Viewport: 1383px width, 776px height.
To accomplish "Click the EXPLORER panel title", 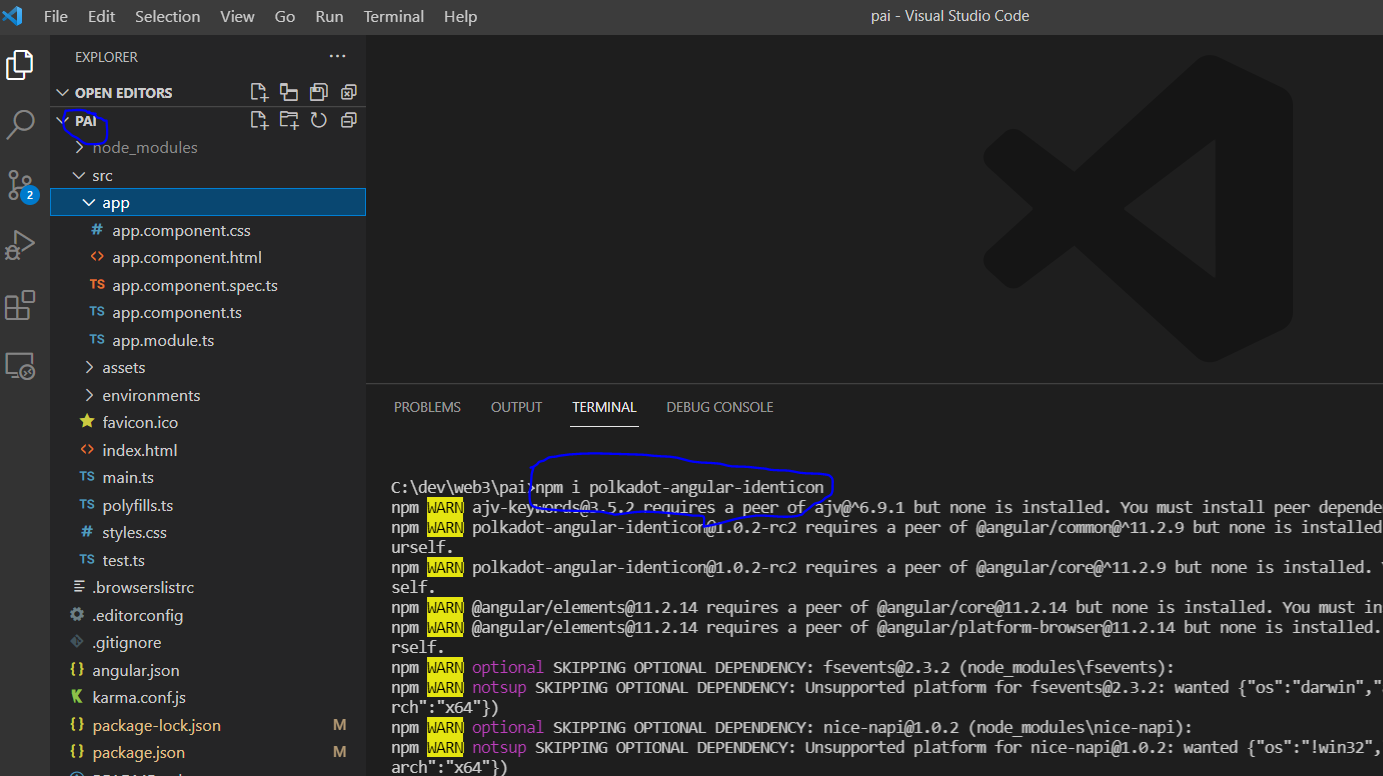I will (x=106, y=57).
